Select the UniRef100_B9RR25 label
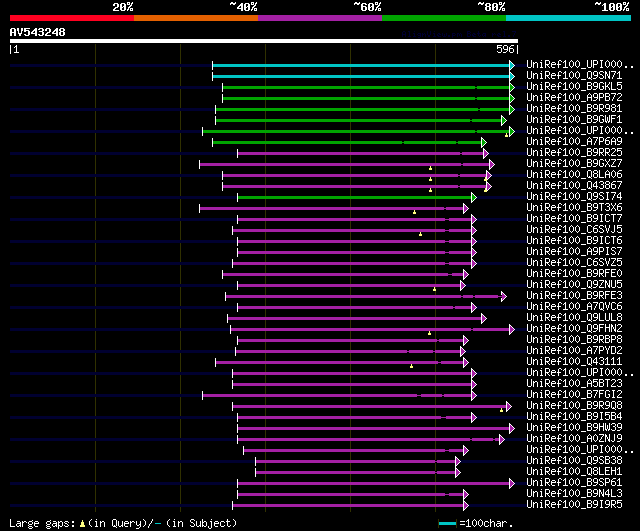Screen dimensions: 640x531 574,153
